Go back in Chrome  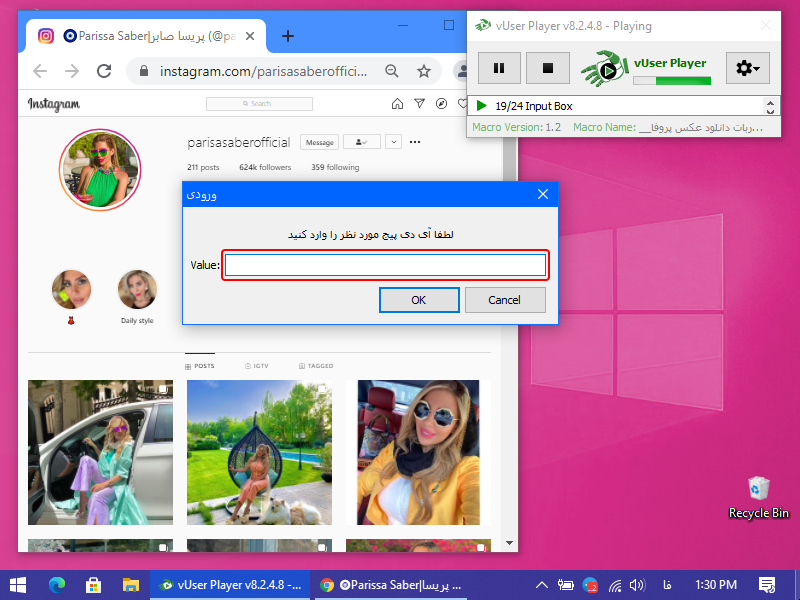pos(40,71)
